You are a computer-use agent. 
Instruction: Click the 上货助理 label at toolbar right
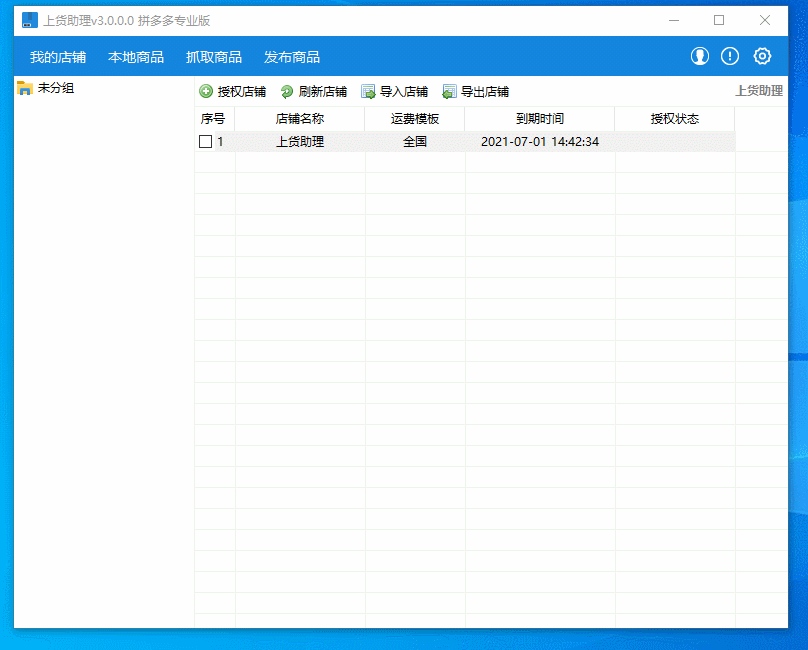[759, 91]
